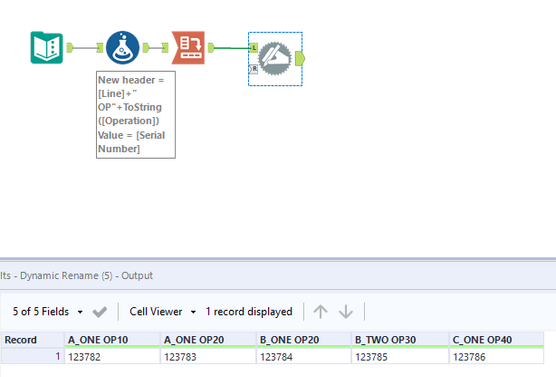Select the connection line into Dynamic Rename
556x377 pixels.
coord(232,48)
